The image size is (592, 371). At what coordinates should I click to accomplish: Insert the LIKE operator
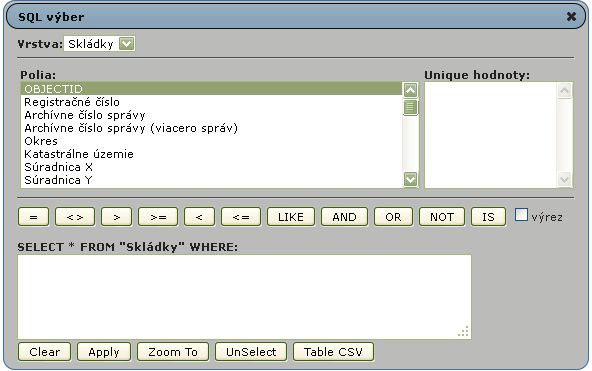(x=291, y=217)
